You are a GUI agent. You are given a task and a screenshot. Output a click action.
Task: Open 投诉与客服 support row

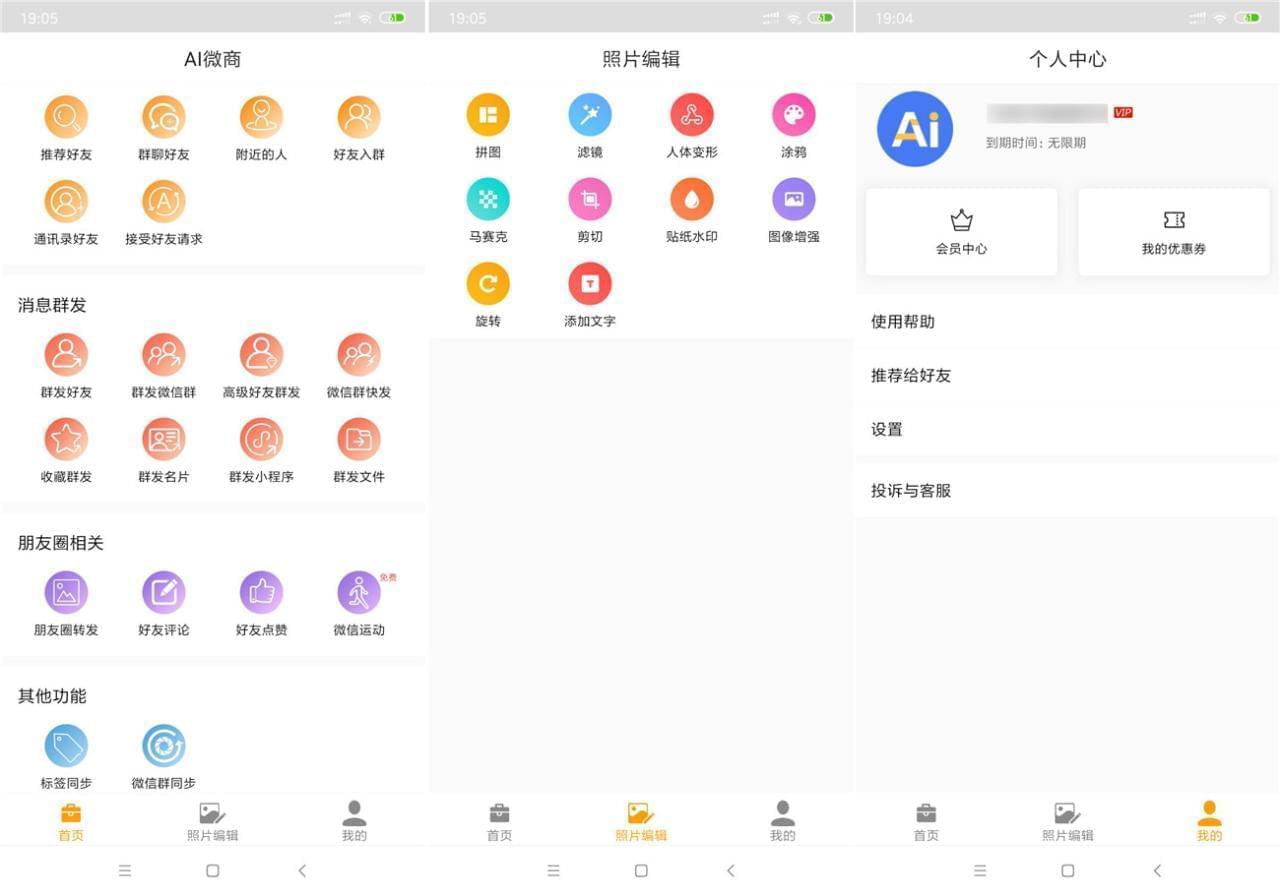(x=1067, y=491)
